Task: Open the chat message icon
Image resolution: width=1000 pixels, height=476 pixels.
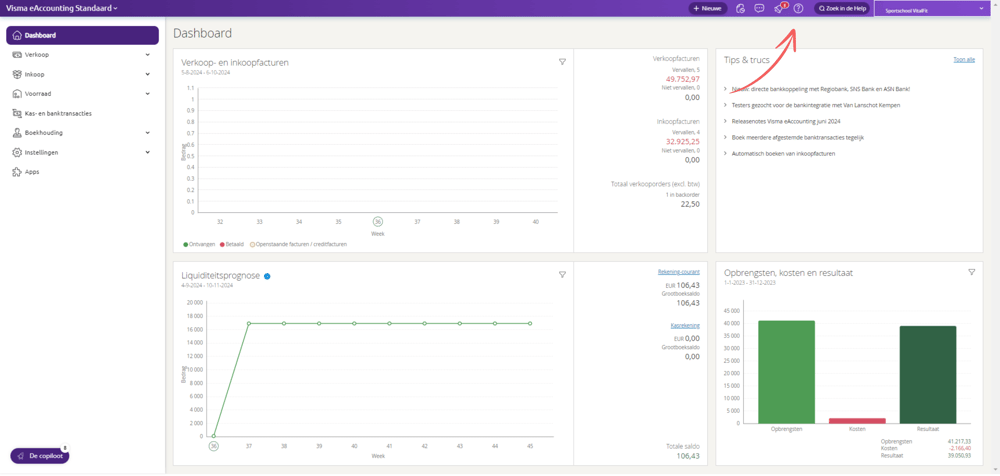Action: [759, 8]
